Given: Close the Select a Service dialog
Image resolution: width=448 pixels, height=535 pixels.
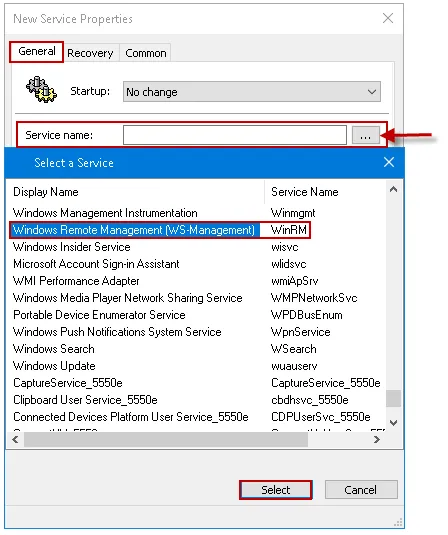Looking at the screenshot, I should (x=389, y=162).
